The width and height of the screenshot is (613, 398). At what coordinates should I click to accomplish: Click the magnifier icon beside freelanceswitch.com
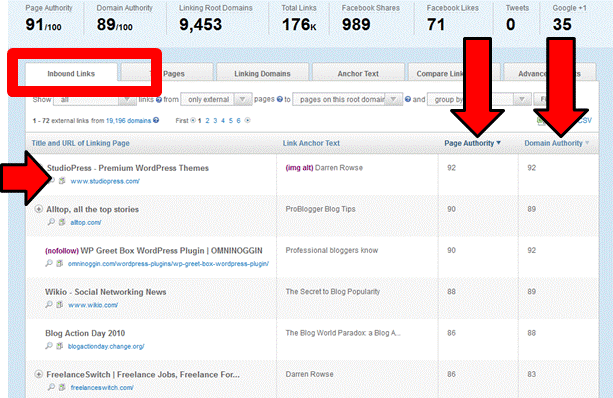point(51,387)
